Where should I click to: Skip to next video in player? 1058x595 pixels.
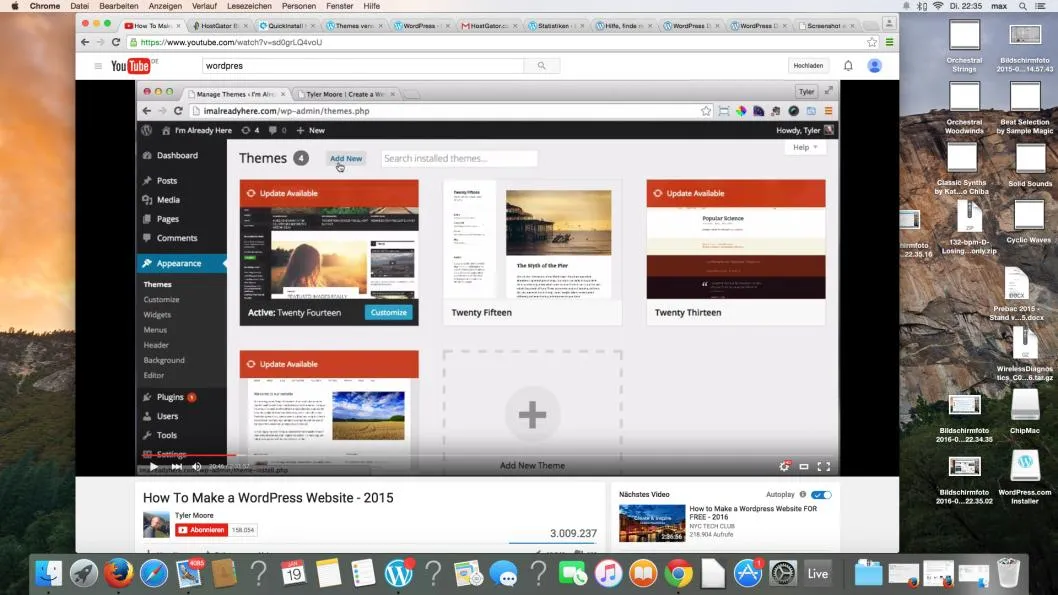click(176, 466)
